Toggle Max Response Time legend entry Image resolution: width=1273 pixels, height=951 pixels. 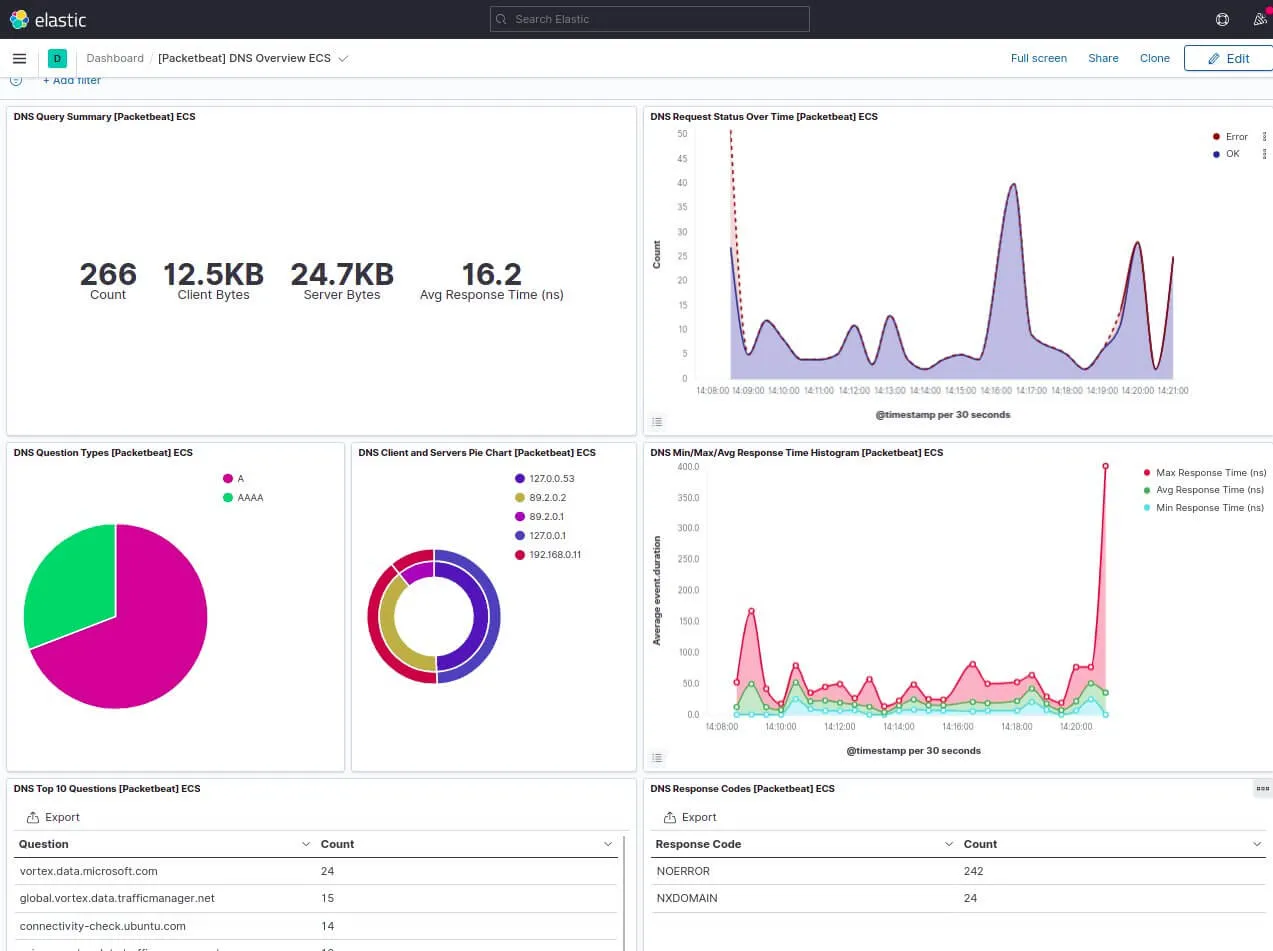tap(1204, 472)
